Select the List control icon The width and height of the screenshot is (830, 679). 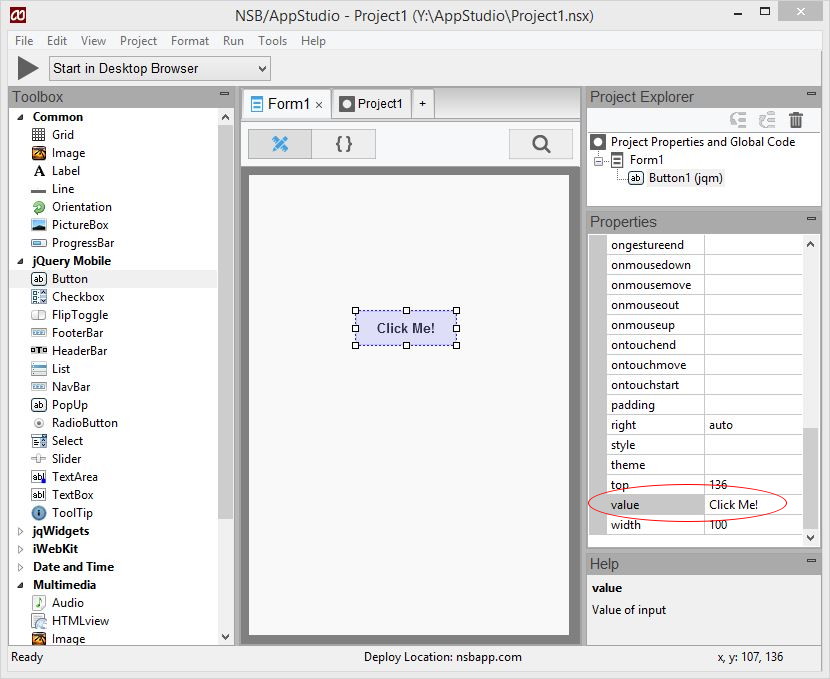pyautogui.click(x=39, y=369)
